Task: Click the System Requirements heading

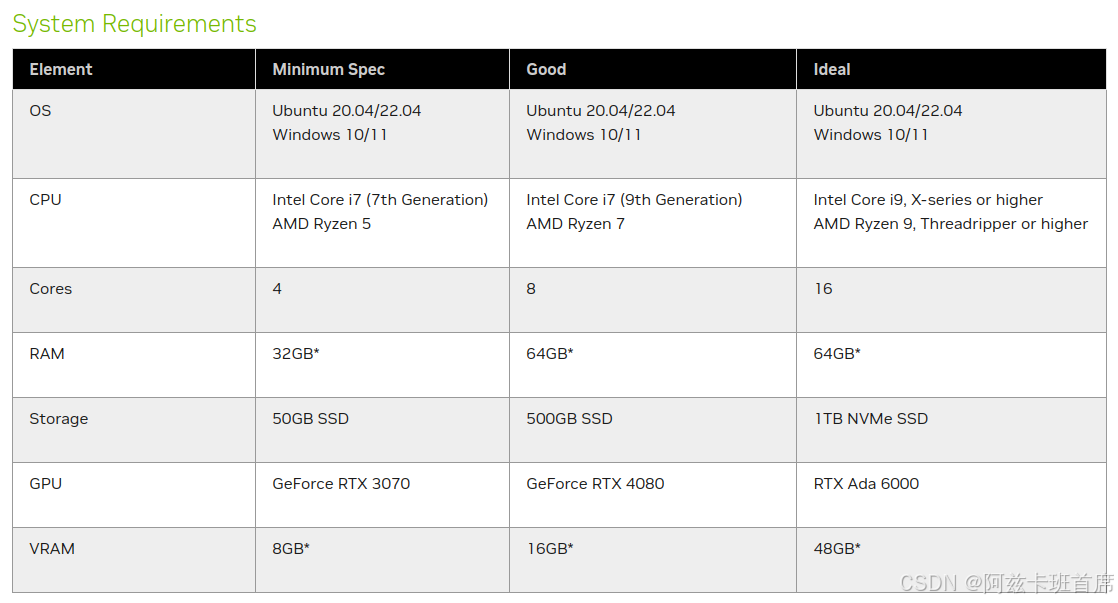Action: coord(134,24)
